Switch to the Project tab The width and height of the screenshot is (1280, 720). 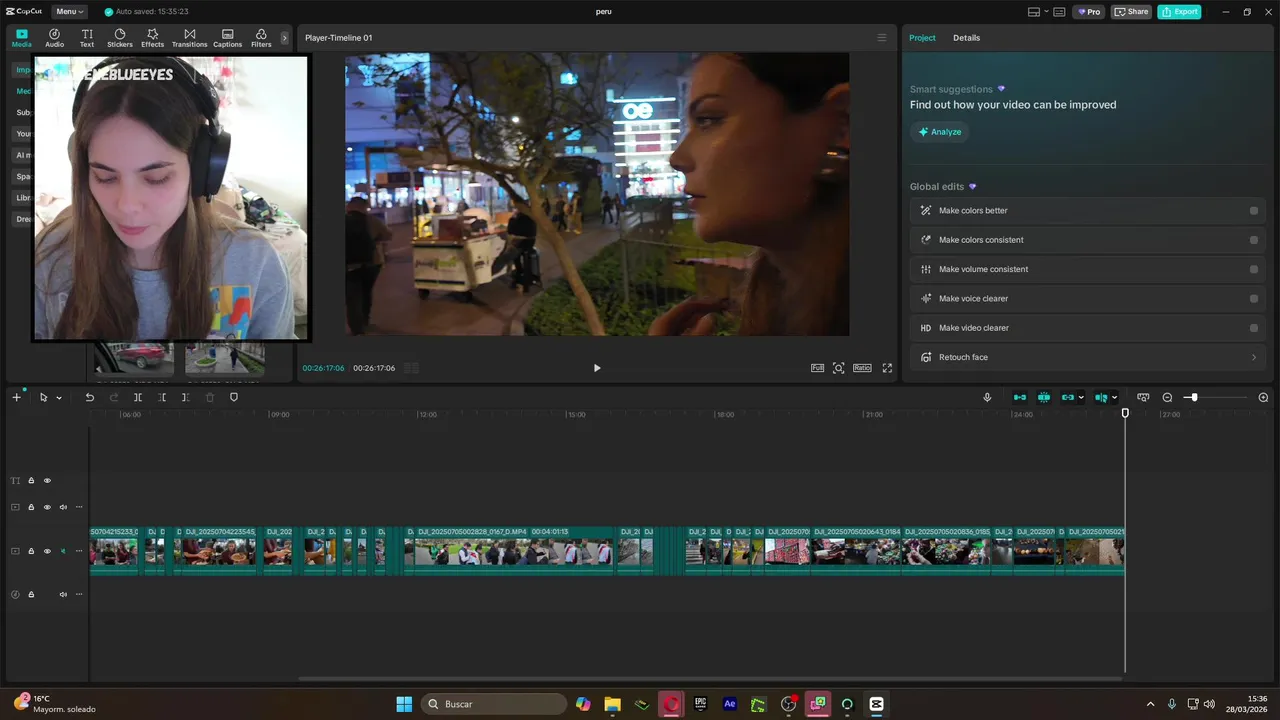coord(922,38)
